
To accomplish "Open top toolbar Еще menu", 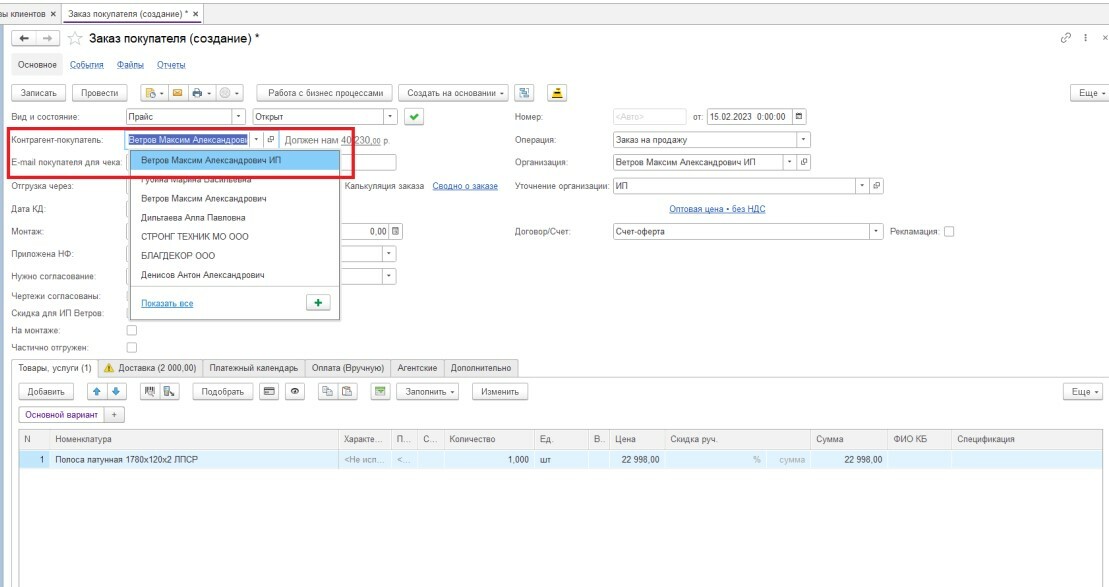I will pos(1091,93).
